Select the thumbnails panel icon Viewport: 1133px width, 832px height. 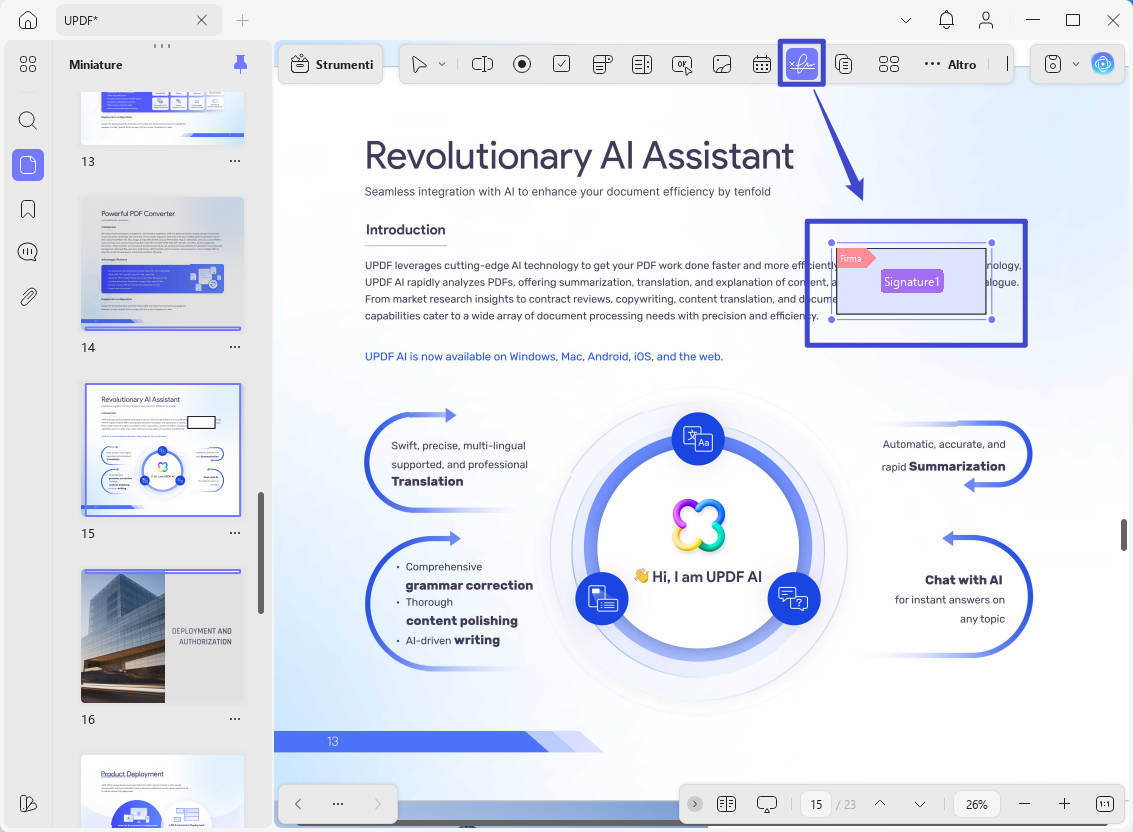pyautogui.click(x=27, y=165)
